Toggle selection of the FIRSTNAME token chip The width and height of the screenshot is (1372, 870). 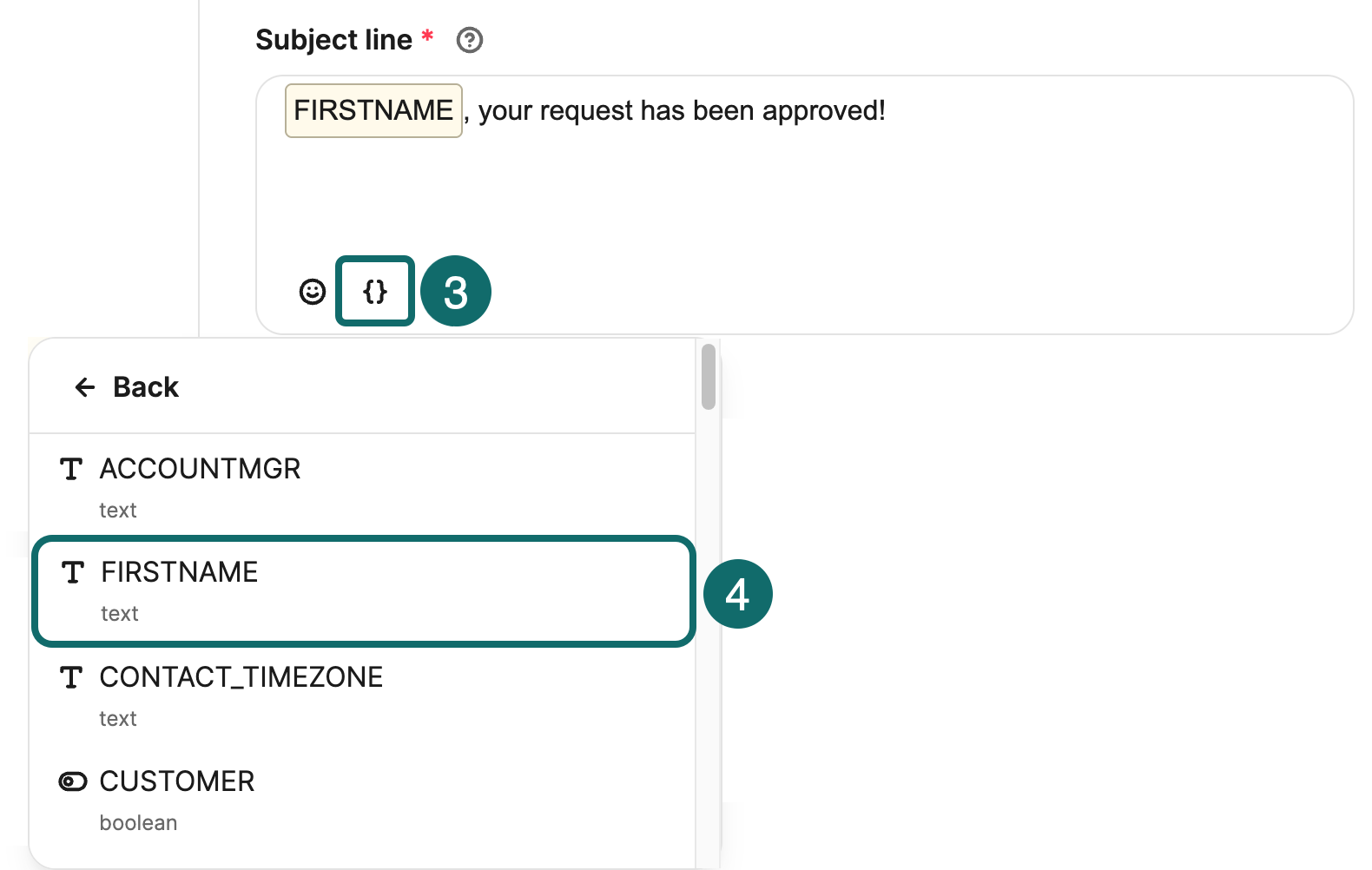pos(373,110)
